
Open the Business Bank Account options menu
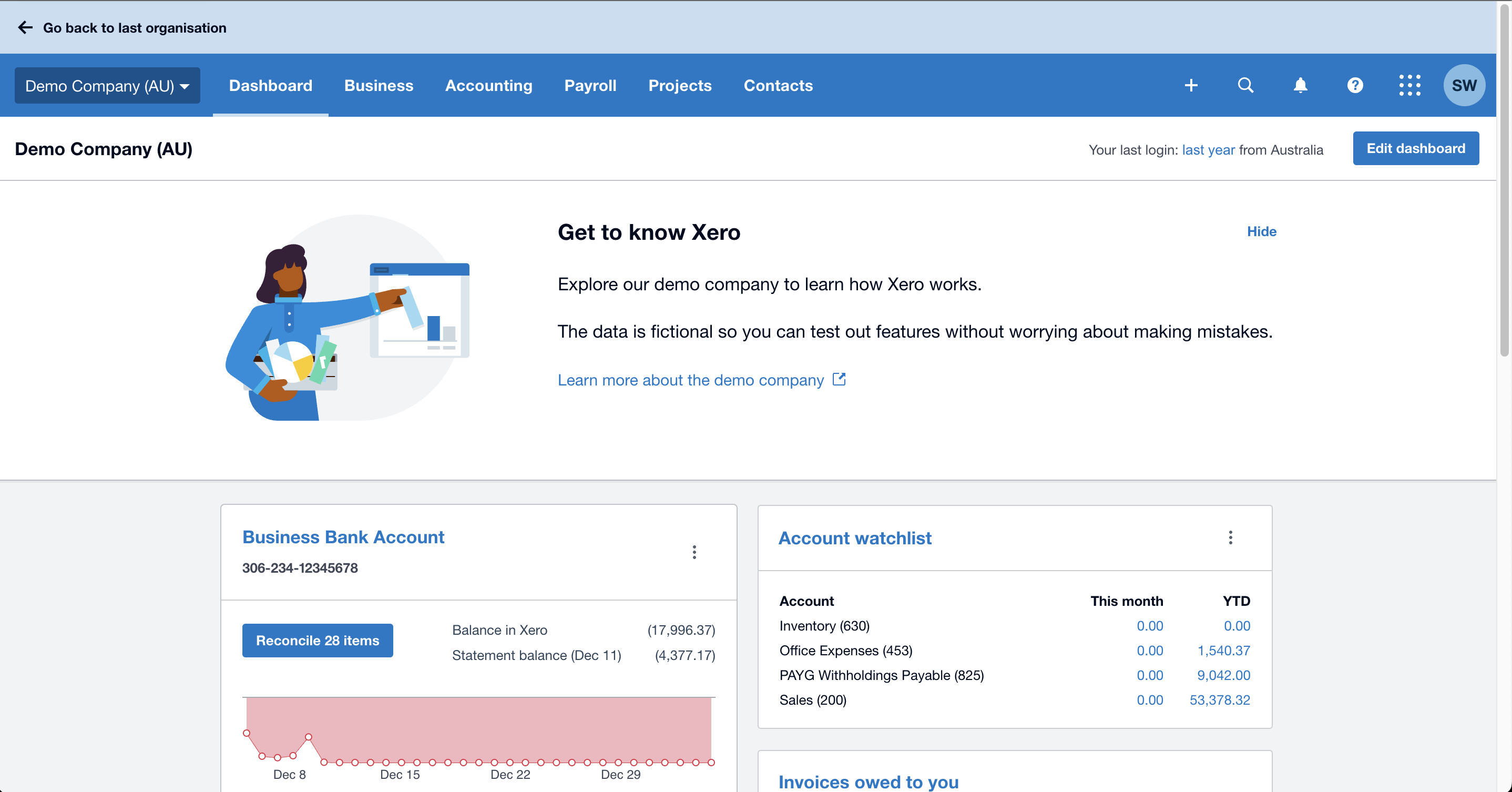[694, 552]
